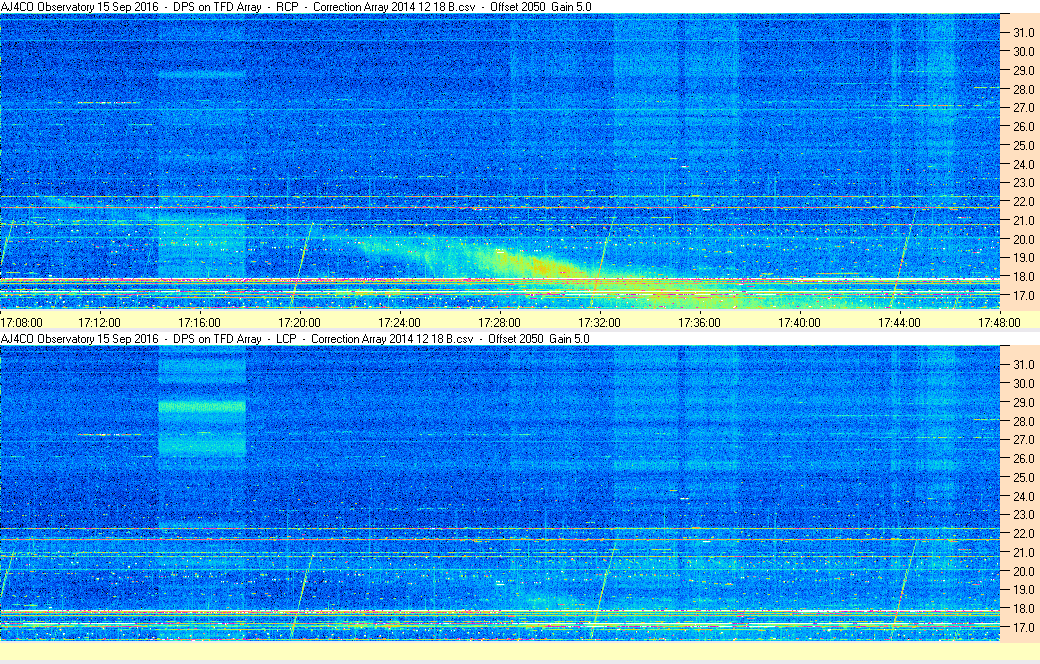Pick the 17:24:00 time axis label
The image size is (1040, 664).
click(x=399, y=323)
